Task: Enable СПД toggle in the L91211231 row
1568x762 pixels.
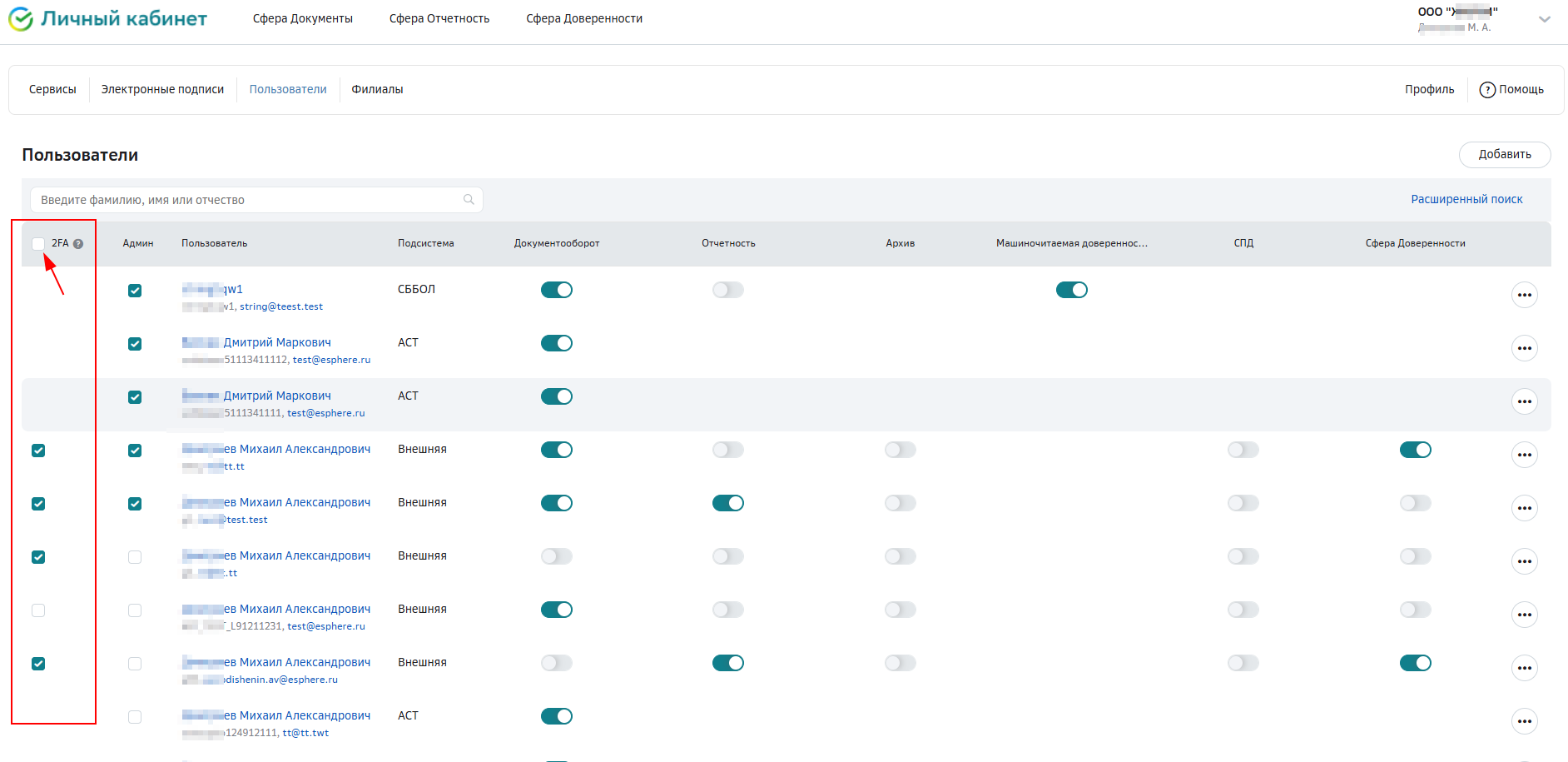Action: pyautogui.click(x=1243, y=610)
